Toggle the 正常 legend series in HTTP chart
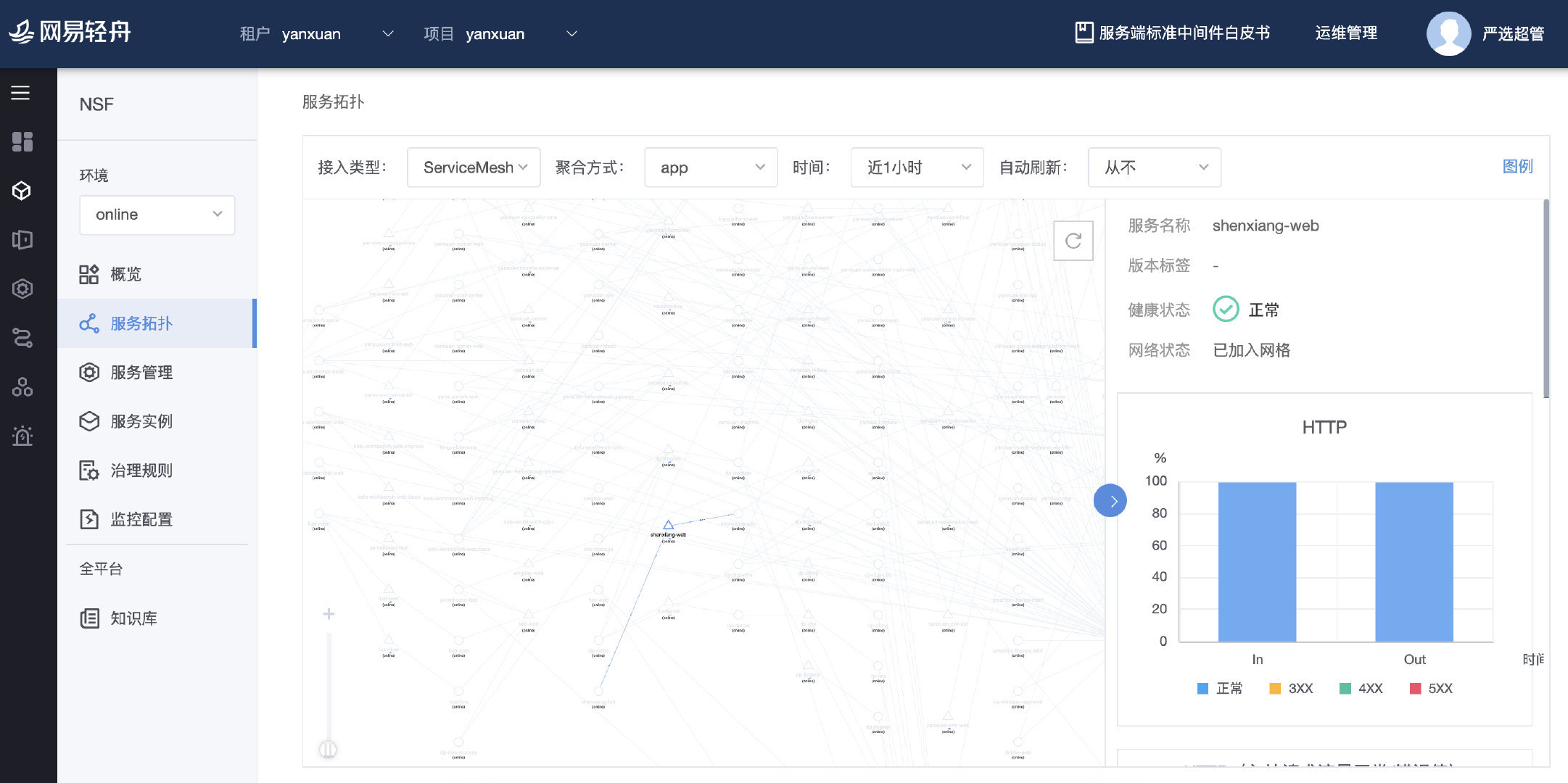The width and height of the screenshot is (1568, 783). (1219, 688)
